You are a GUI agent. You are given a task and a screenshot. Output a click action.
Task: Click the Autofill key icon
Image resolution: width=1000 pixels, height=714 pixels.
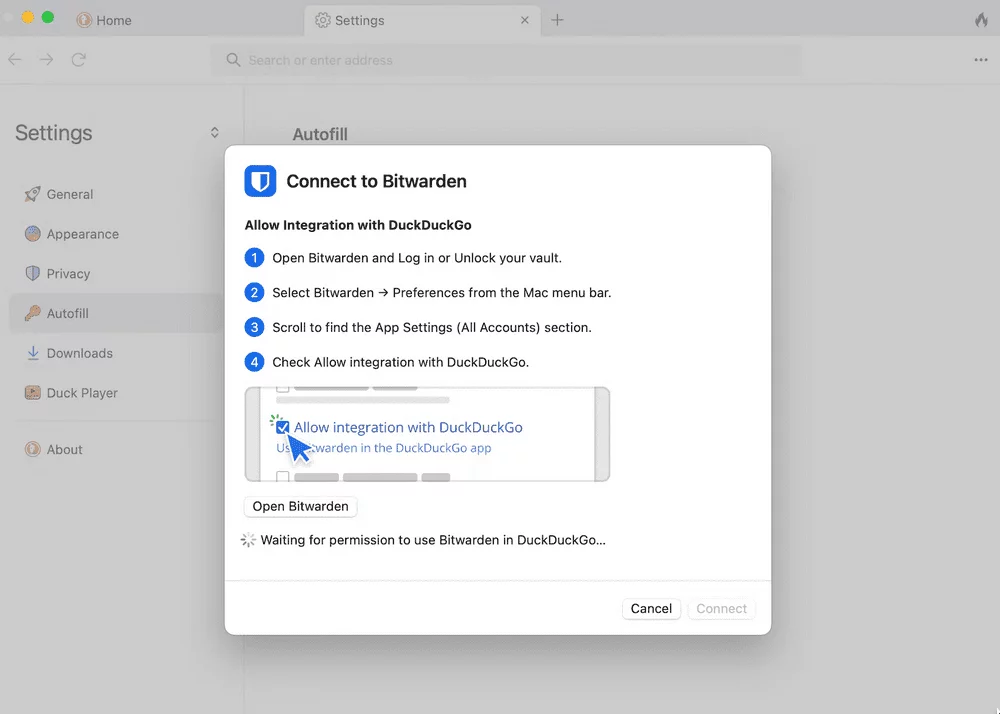(x=33, y=313)
